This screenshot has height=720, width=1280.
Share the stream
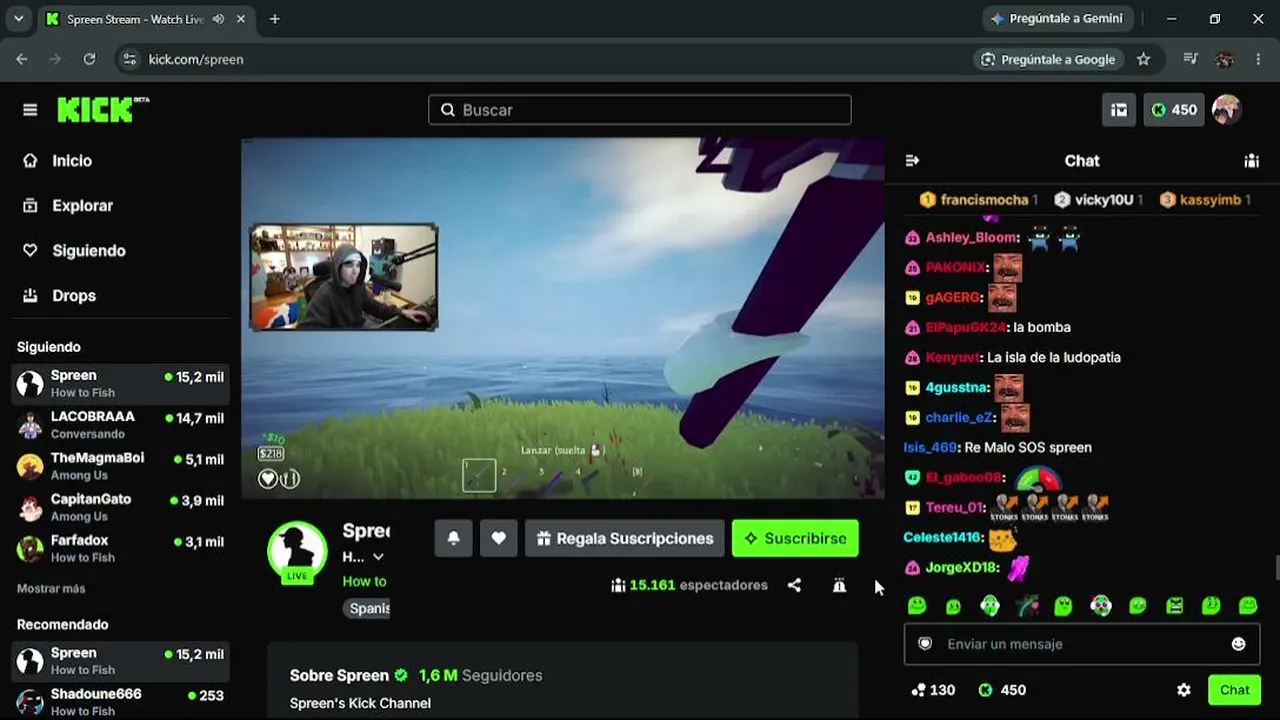point(794,585)
